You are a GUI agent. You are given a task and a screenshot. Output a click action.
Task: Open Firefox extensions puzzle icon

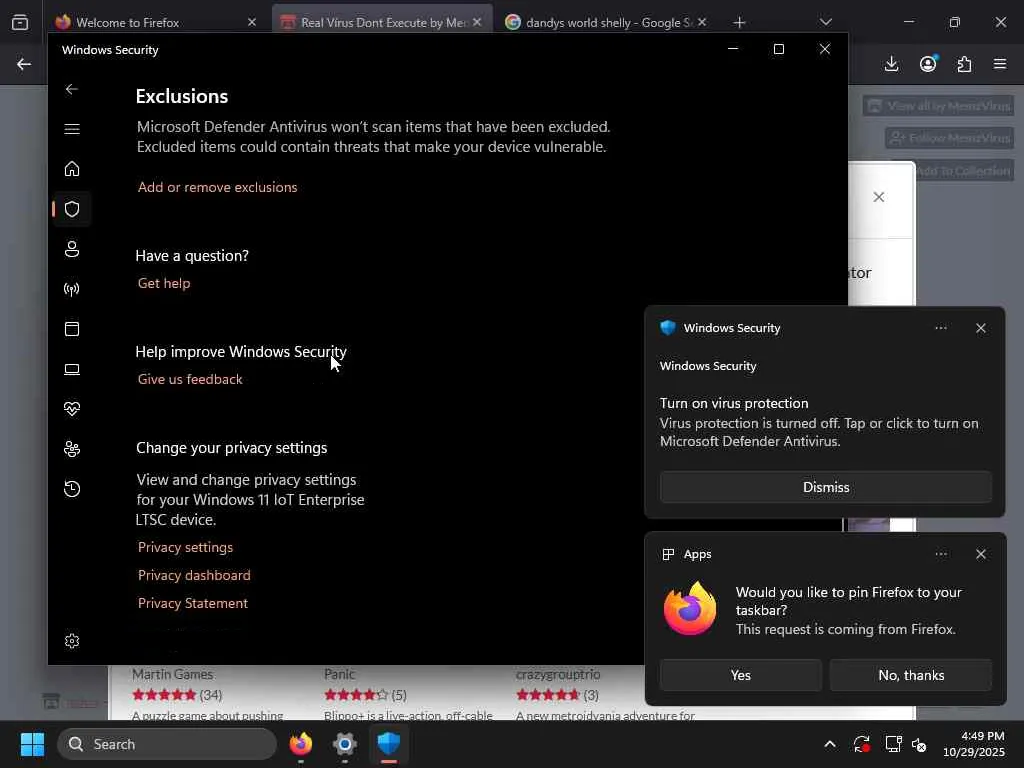click(x=964, y=64)
